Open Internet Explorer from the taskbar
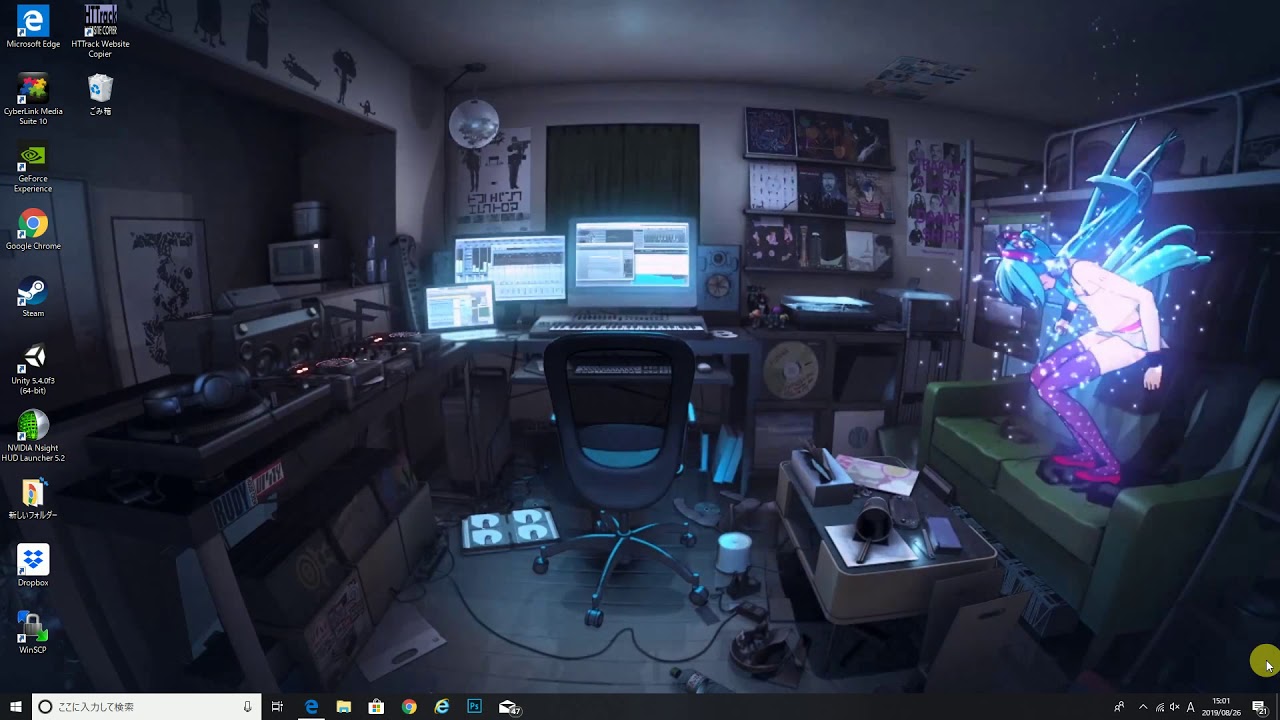Image resolution: width=1280 pixels, height=720 pixels. (442, 707)
